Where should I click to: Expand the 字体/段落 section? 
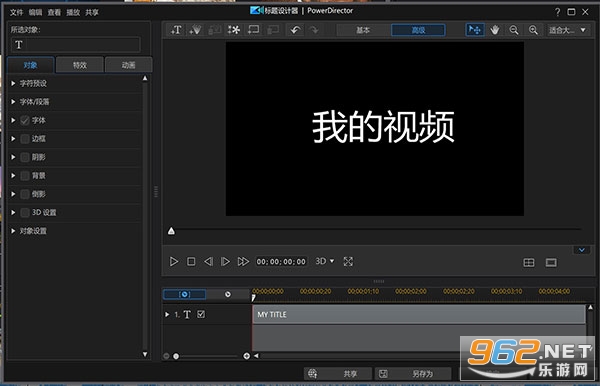pos(13,102)
